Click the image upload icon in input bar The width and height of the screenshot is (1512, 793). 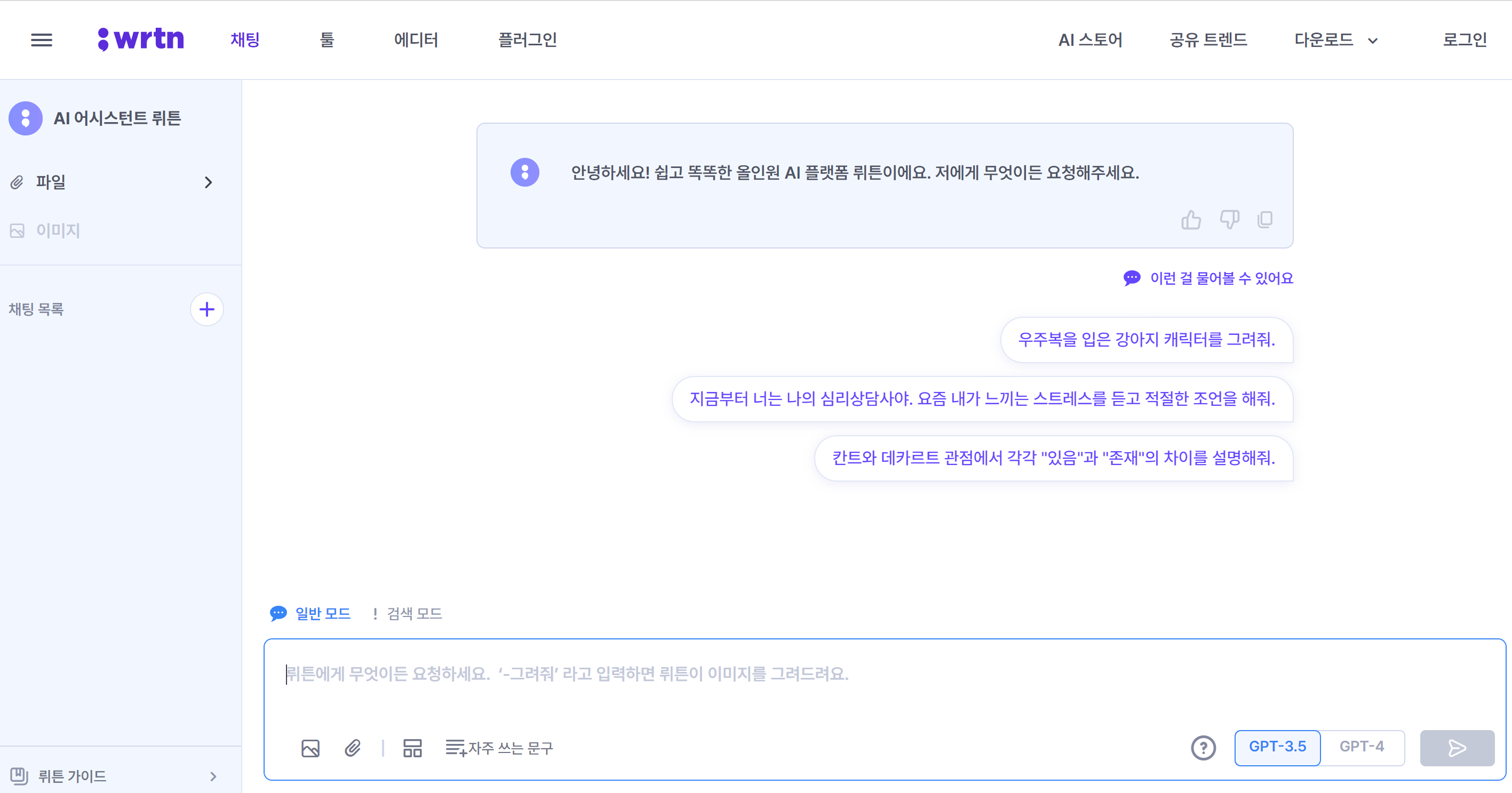coord(310,748)
